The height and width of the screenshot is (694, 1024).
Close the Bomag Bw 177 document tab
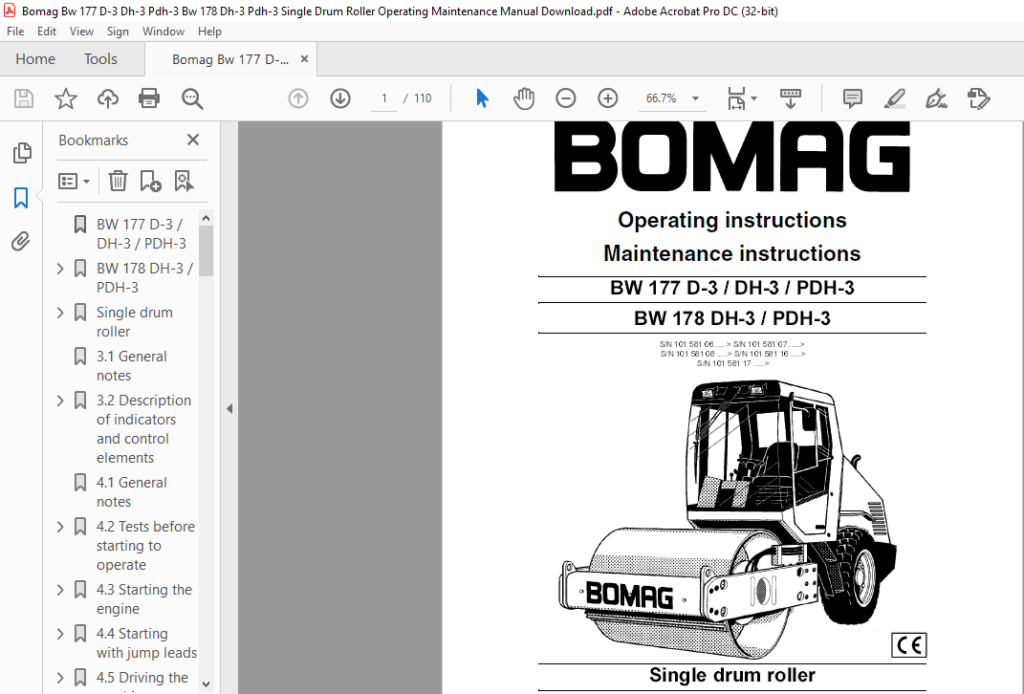(304, 59)
